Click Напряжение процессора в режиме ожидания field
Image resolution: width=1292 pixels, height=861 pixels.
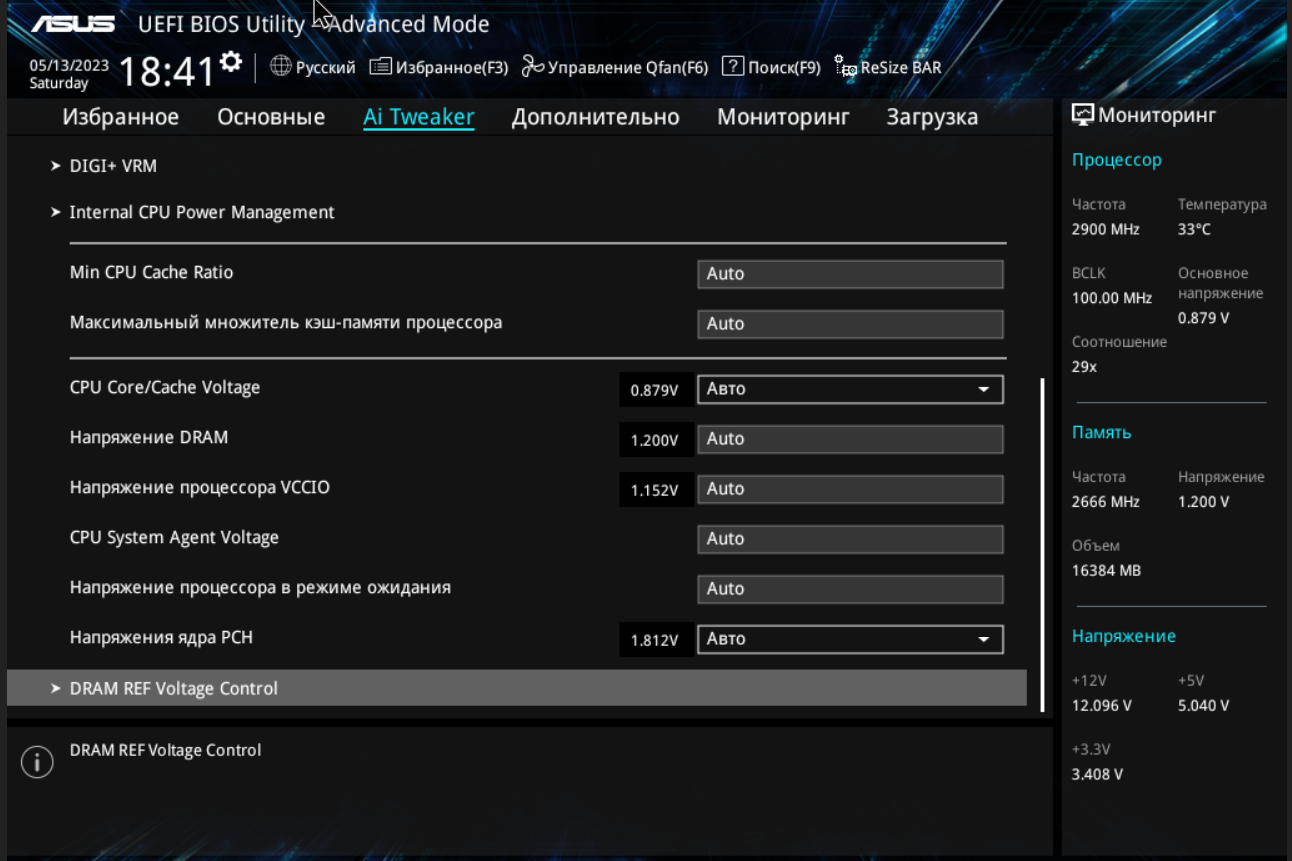click(x=850, y=589)
